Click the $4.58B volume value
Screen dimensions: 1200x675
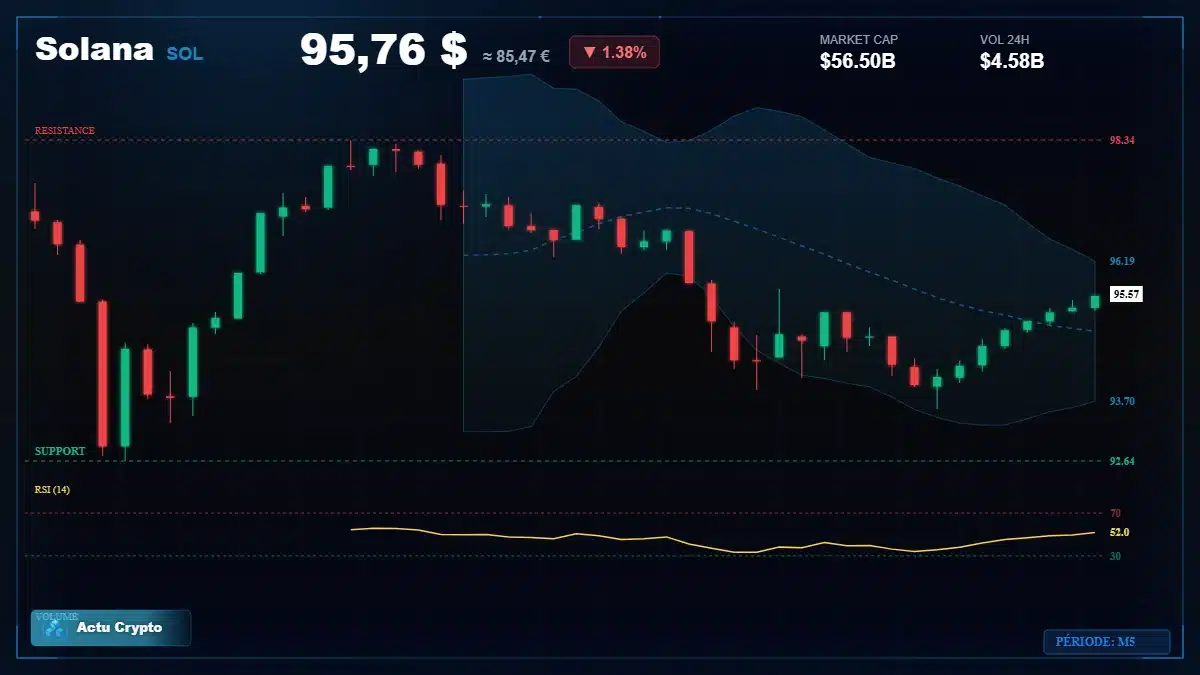(1012, 61)
